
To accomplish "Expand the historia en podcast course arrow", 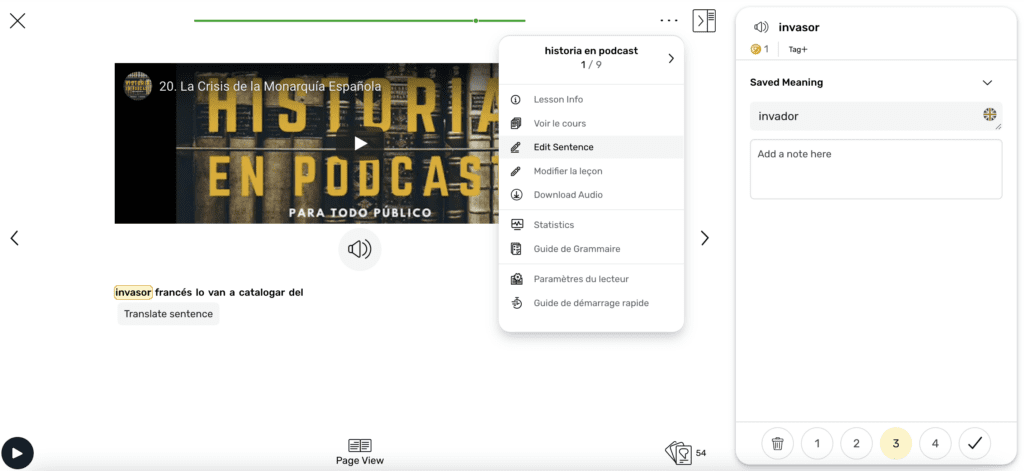I will [671, 58].
